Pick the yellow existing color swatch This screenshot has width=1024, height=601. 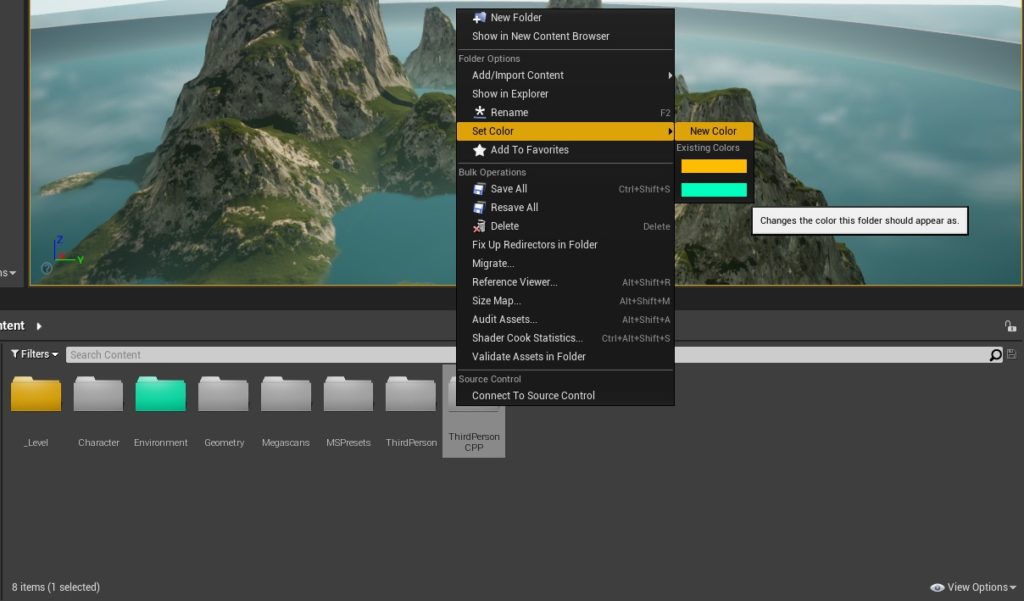[x=713, y=165]
